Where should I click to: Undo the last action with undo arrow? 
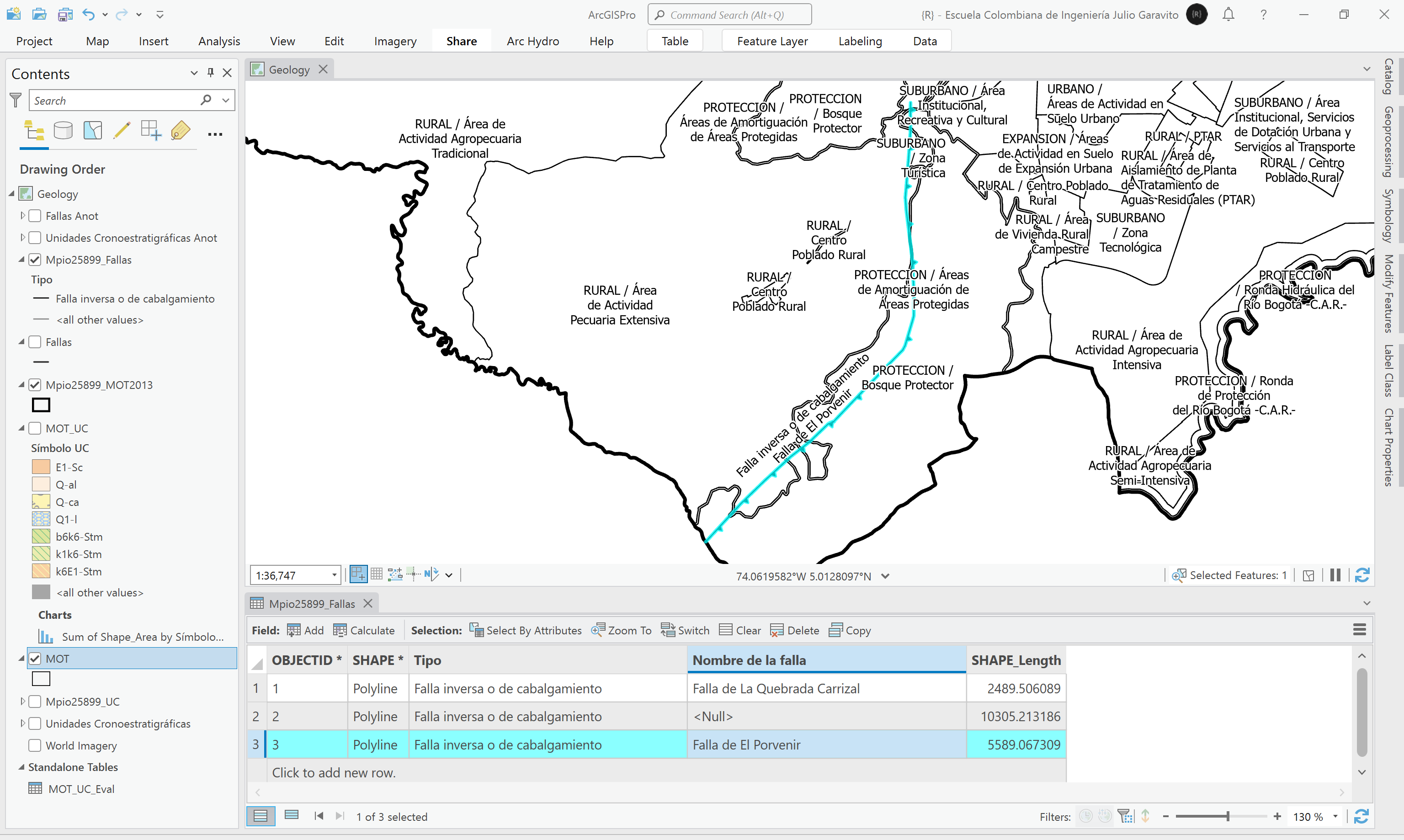88,14
